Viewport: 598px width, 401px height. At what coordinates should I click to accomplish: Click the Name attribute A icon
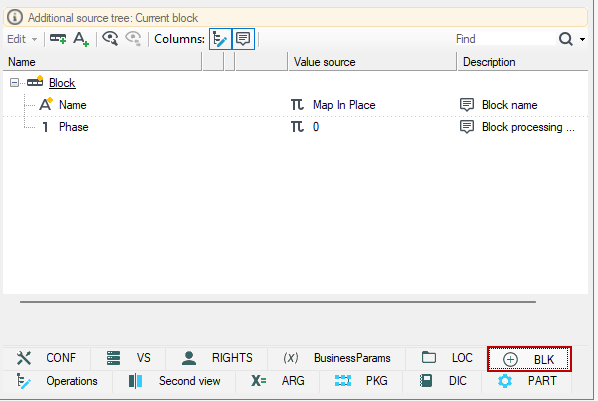46,104
